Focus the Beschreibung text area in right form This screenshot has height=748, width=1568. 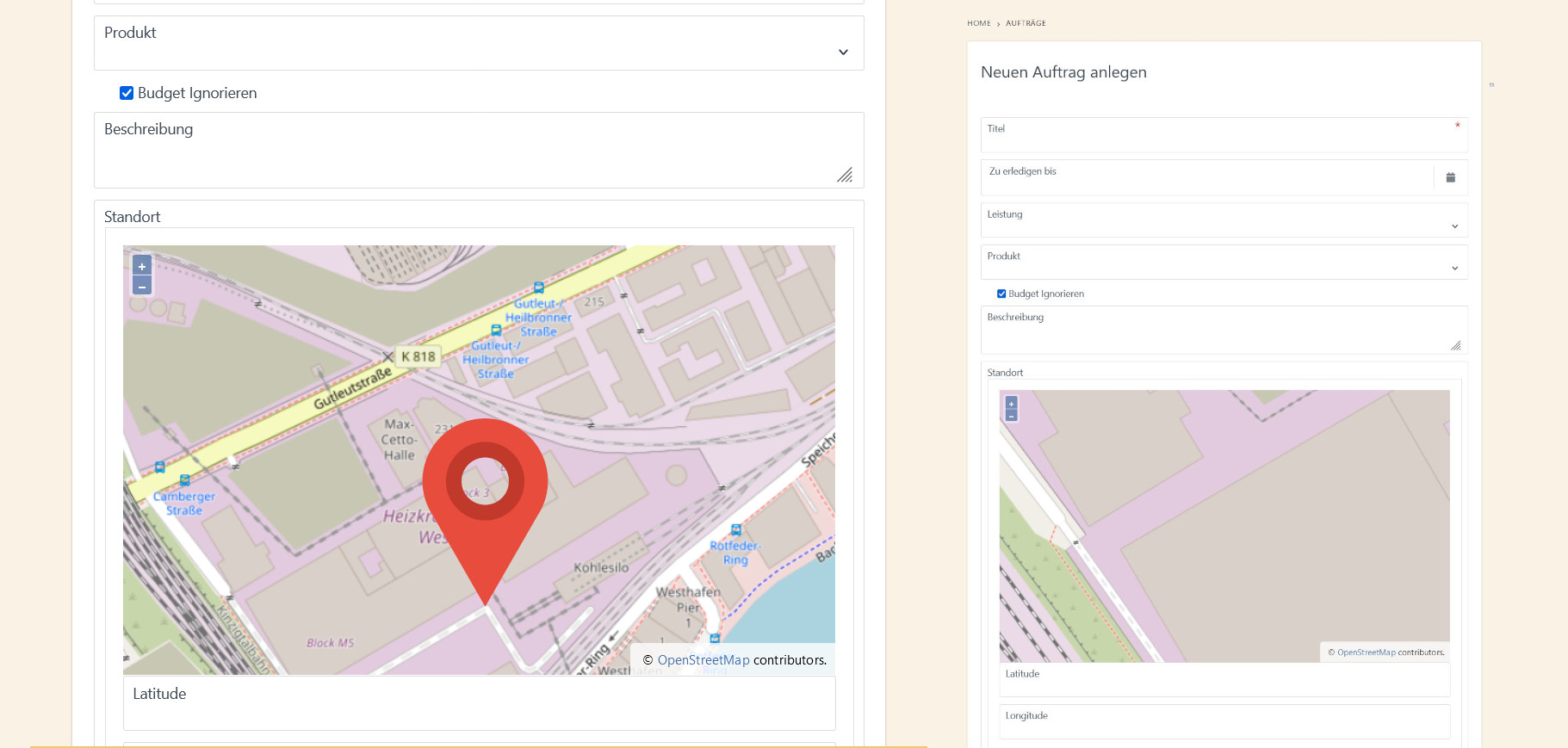tap(1224, 330)
